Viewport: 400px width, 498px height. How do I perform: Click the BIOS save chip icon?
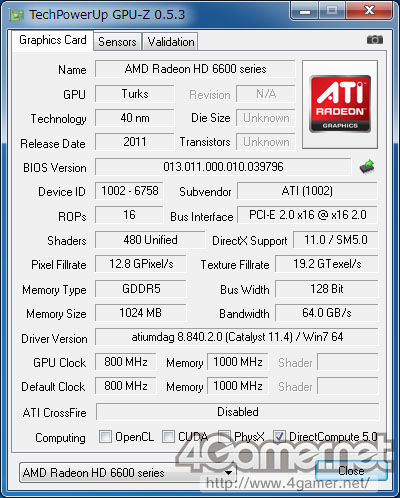coord(367,167)
